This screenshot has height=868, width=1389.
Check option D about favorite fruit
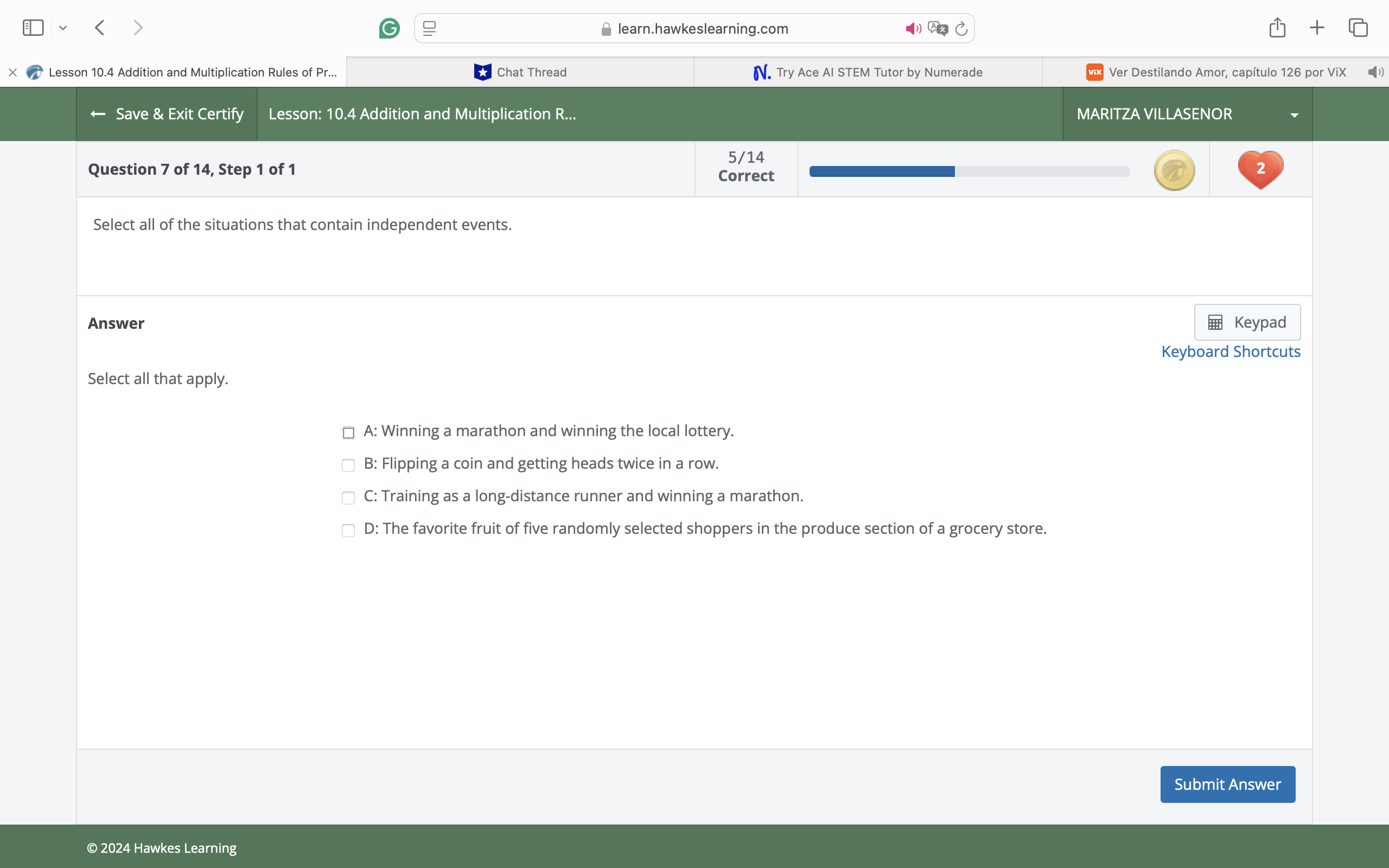click(348, 530)
